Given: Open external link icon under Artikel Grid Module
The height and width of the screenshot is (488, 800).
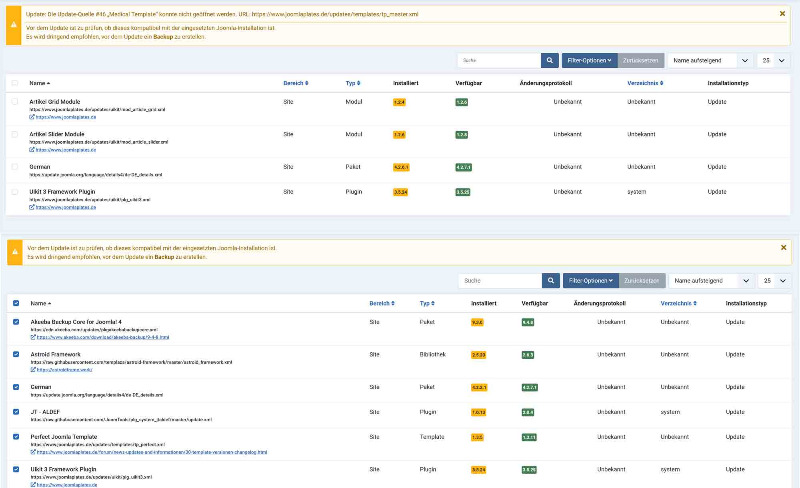Looking at the screenshot, I should point(32,117).
